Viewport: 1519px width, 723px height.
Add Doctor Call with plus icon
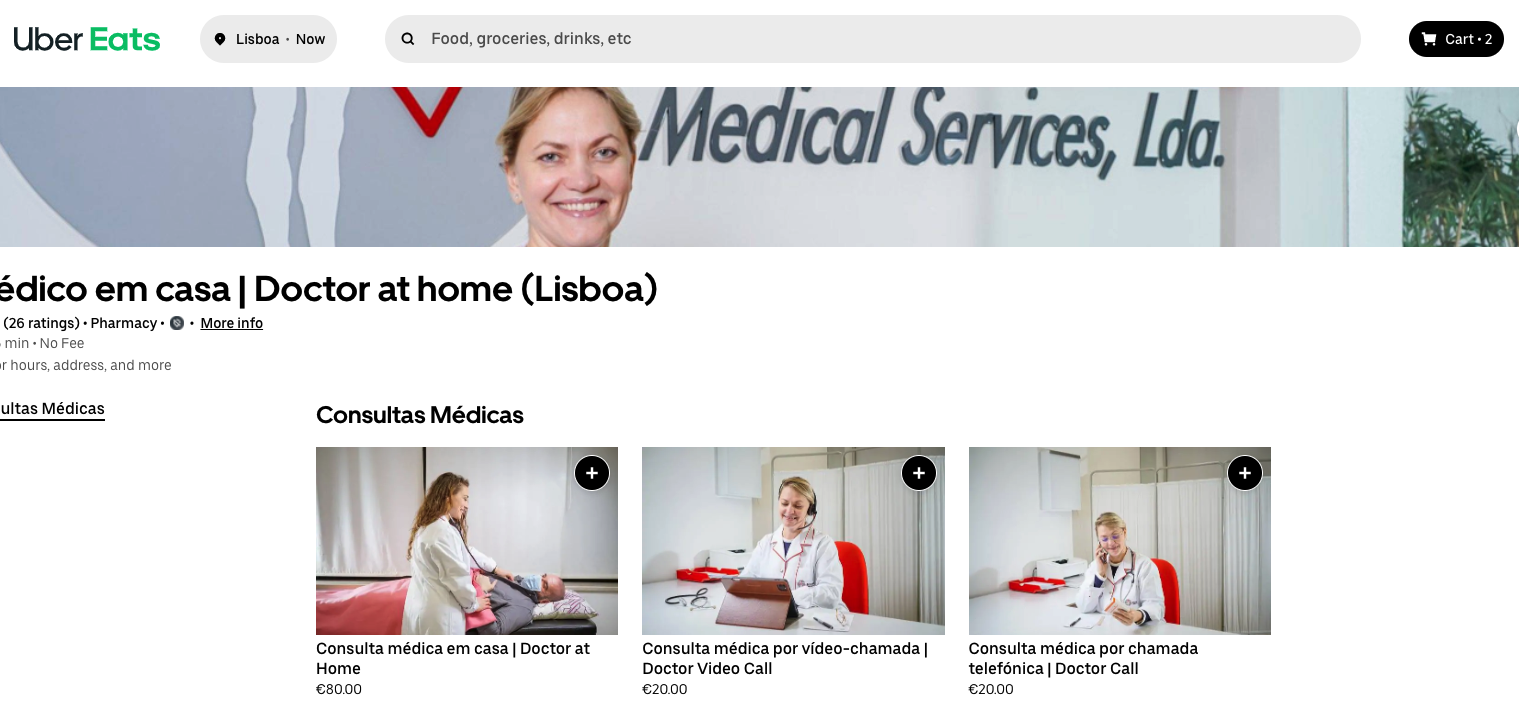pyautogui.click(x=1245, y=473)
